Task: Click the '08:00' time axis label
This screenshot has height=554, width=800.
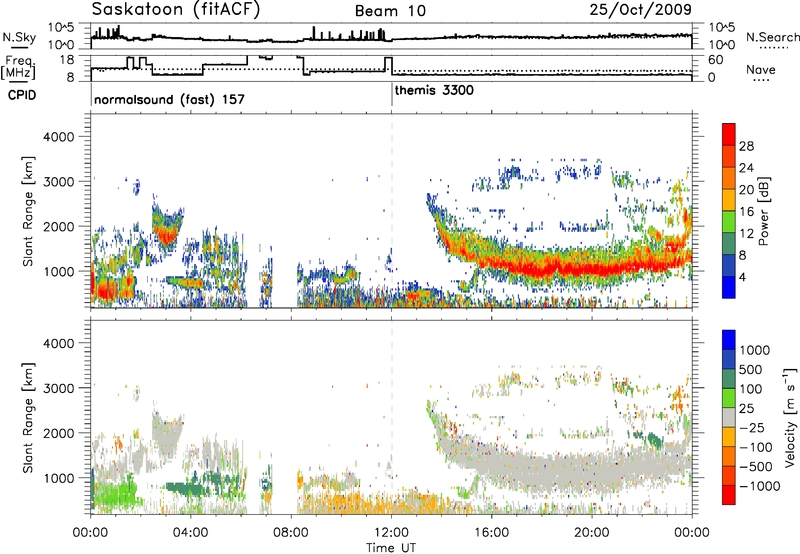Action: coord(291,532)
